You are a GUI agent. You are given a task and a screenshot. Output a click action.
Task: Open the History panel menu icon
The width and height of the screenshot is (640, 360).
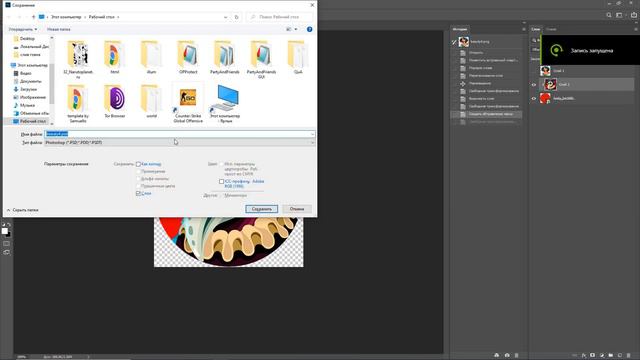[x=524, y=29]
